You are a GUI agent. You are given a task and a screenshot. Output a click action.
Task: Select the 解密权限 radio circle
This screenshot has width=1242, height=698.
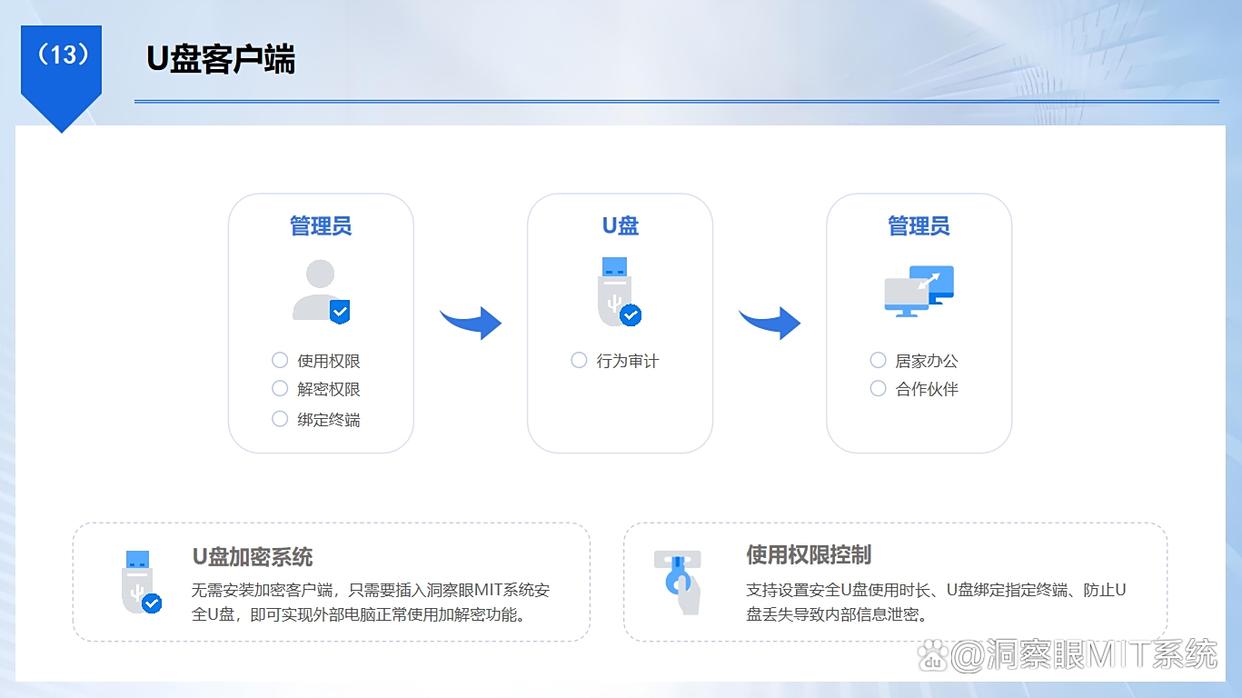click(280, 388)
